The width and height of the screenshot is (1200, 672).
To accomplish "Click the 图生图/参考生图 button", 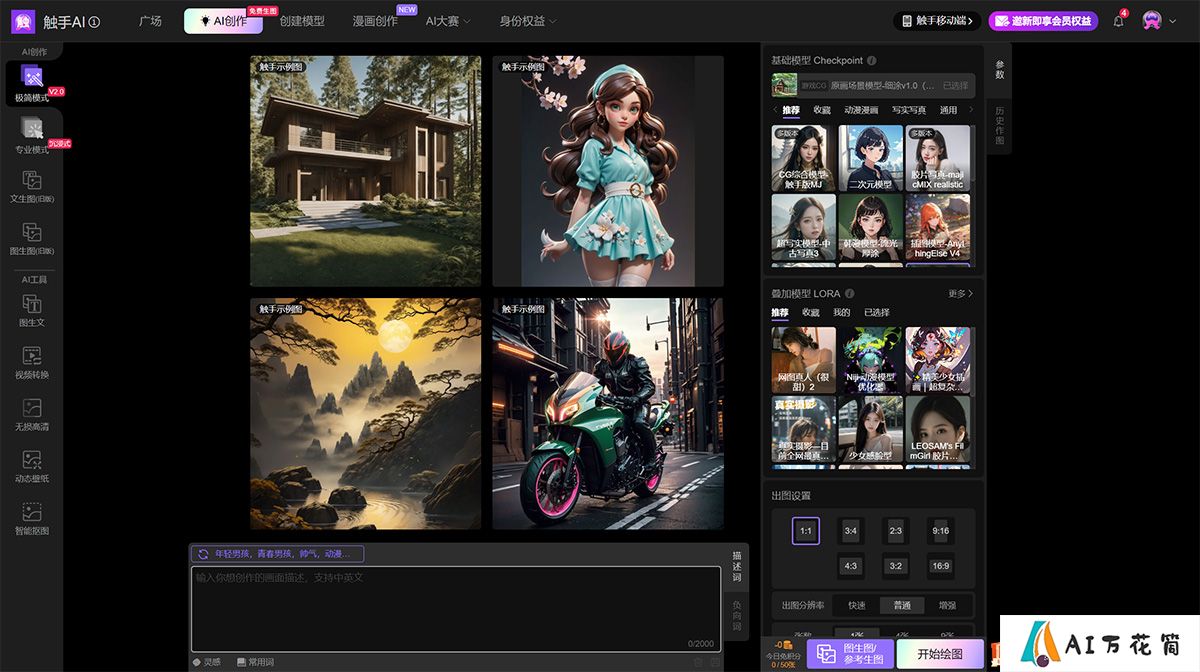I will pyautogui.click(x=851, y=654).
